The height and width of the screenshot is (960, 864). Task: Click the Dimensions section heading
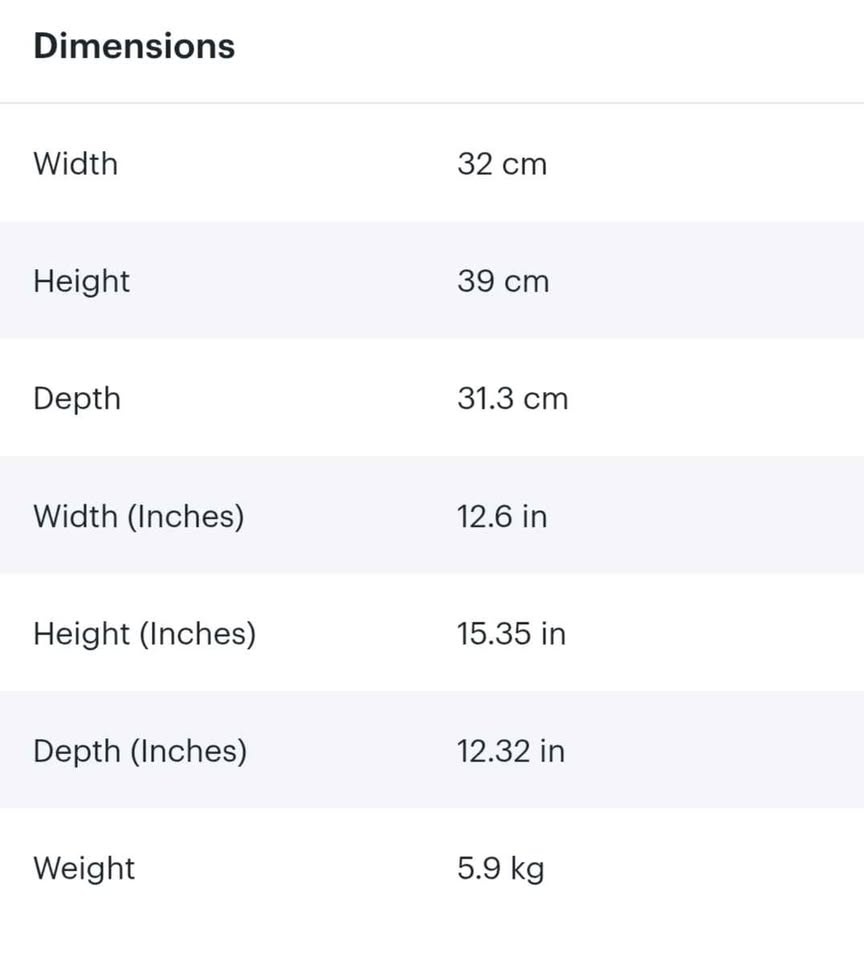(x=134, y=46)
